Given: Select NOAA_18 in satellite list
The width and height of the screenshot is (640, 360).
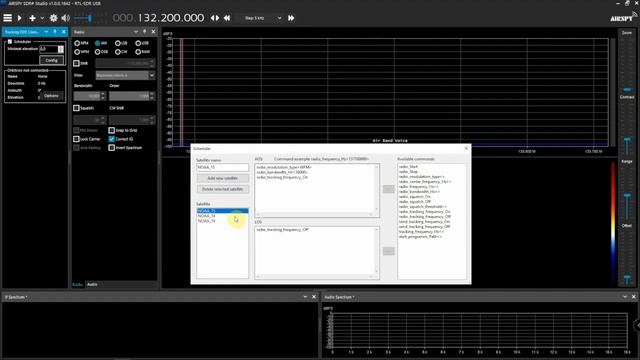Looking at the screenshot, I should tap(222, 216).
